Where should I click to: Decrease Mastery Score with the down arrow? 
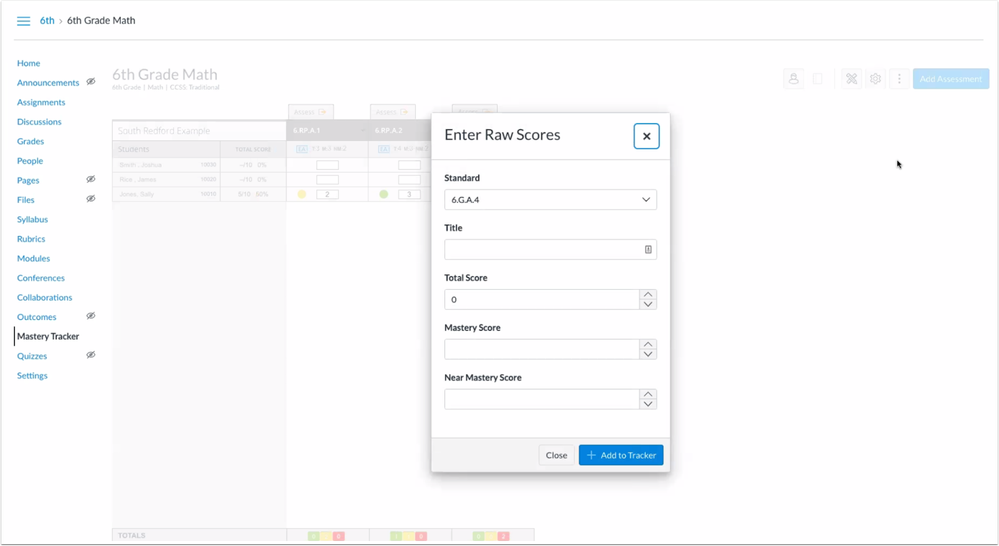coord(648,354)
